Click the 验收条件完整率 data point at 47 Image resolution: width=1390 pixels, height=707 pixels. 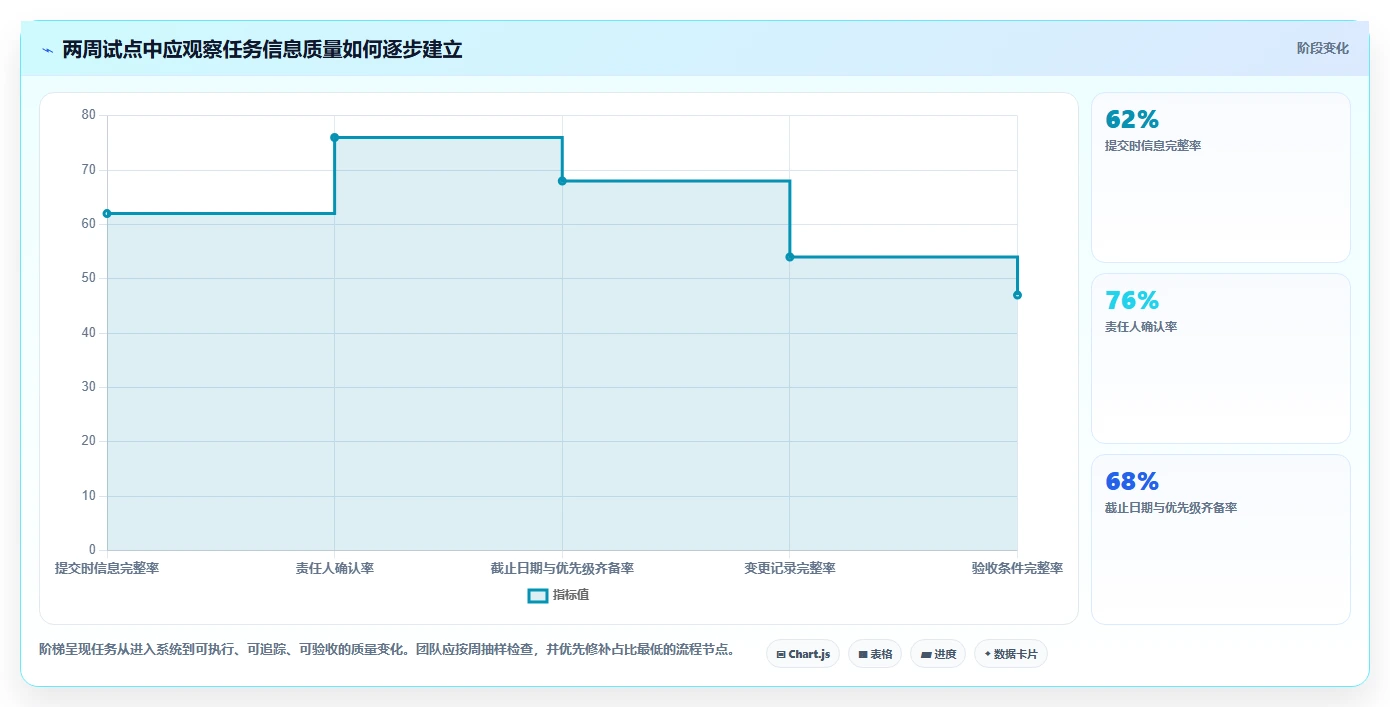(x=1017, y=295)
